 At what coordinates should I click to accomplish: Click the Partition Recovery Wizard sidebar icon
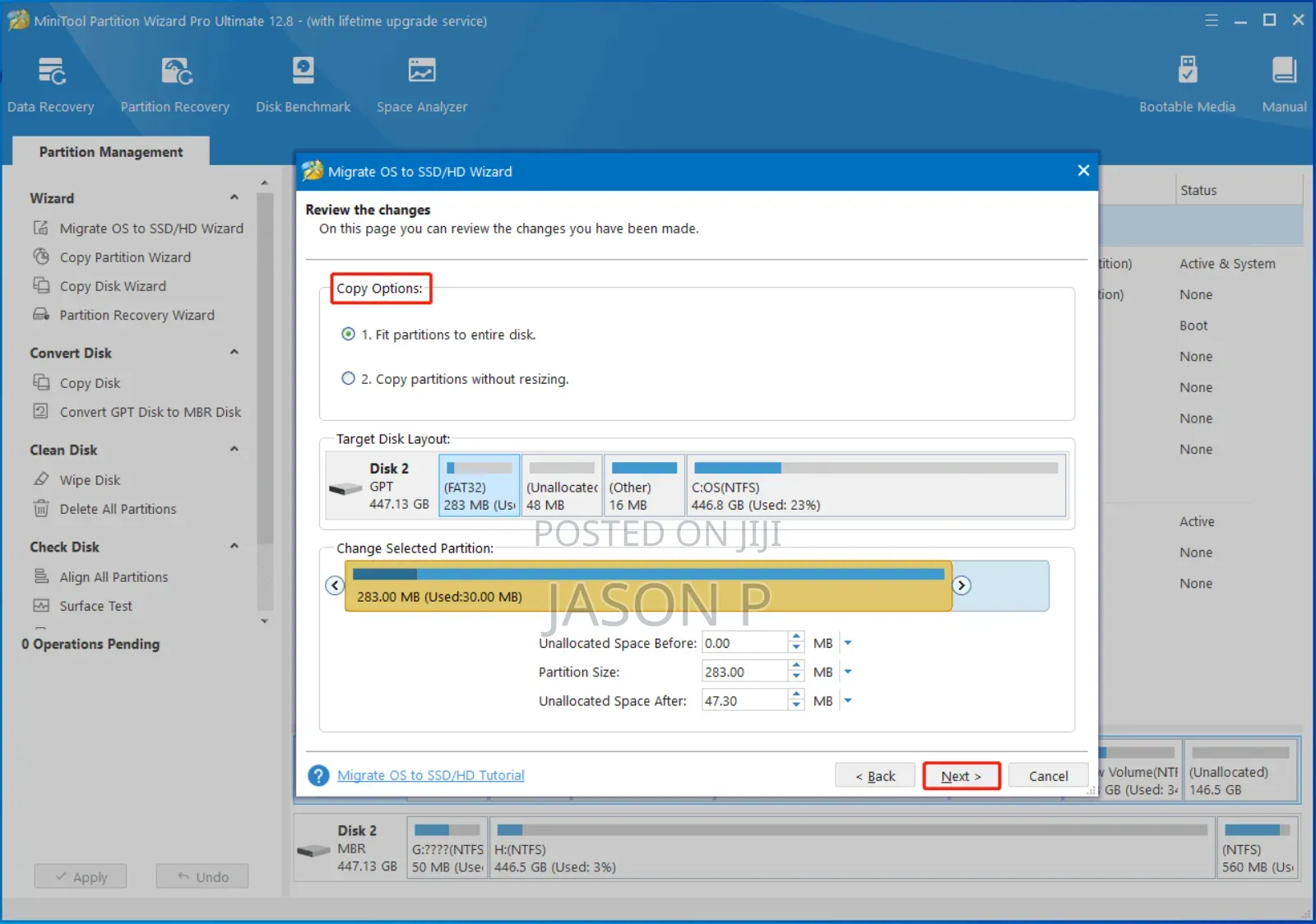click(40, 314)
